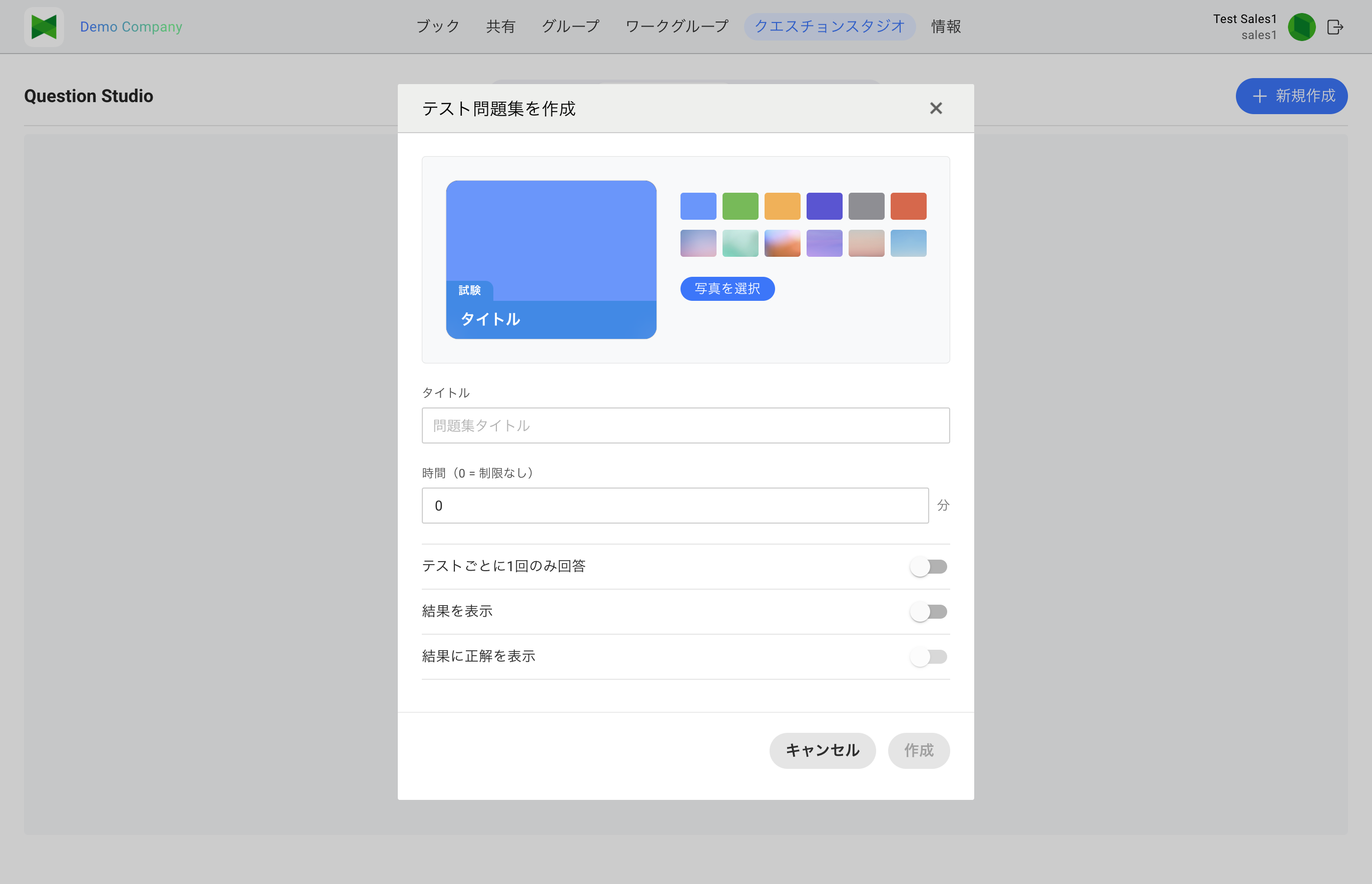Screen dimensions: 1372x884
Task: Open the 情報 menu item
Action: pos(946,27)
